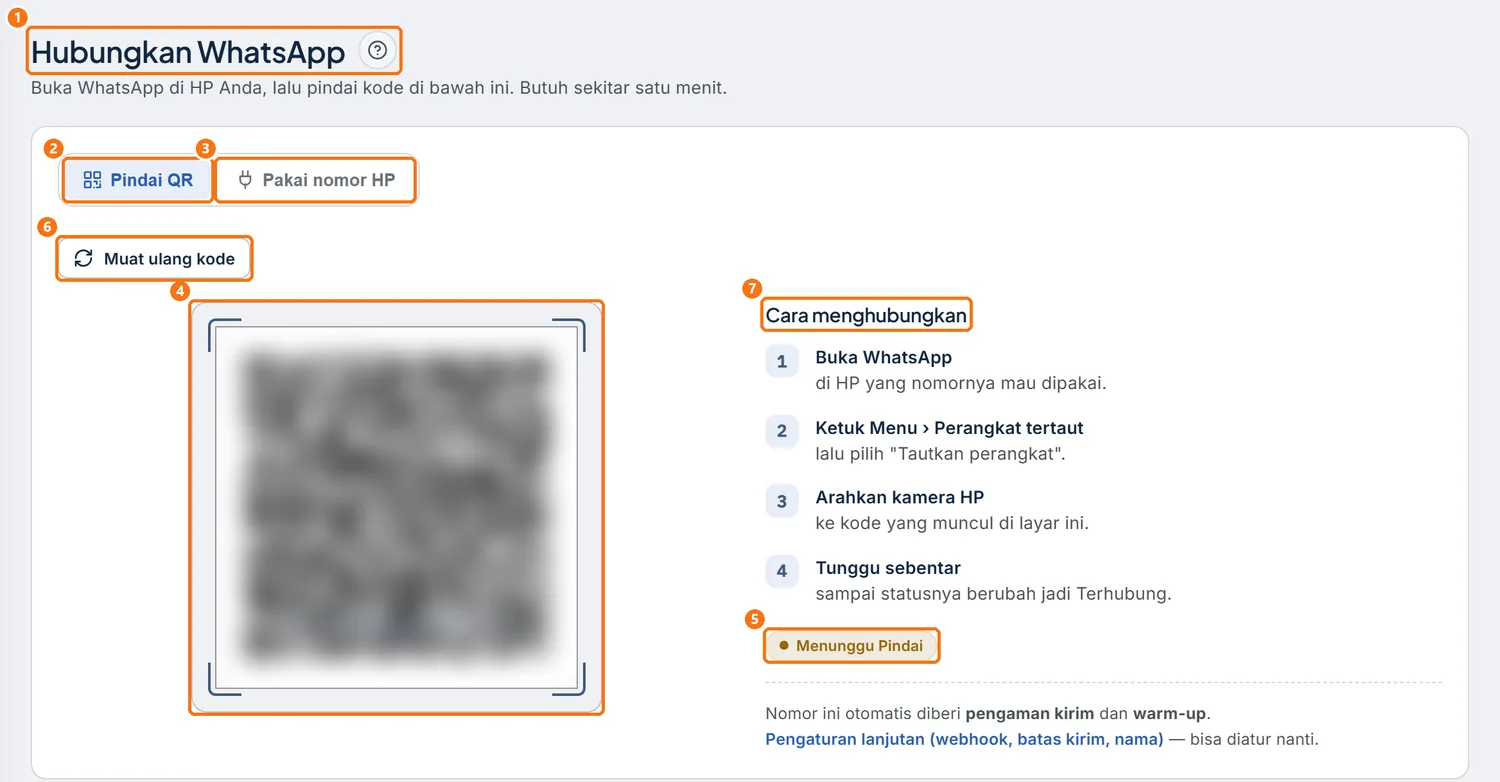This screenshot has height=782, width=1500.
Task: Click the Ketuk Menu › Perangkat tertaut text
Action: 950,428
